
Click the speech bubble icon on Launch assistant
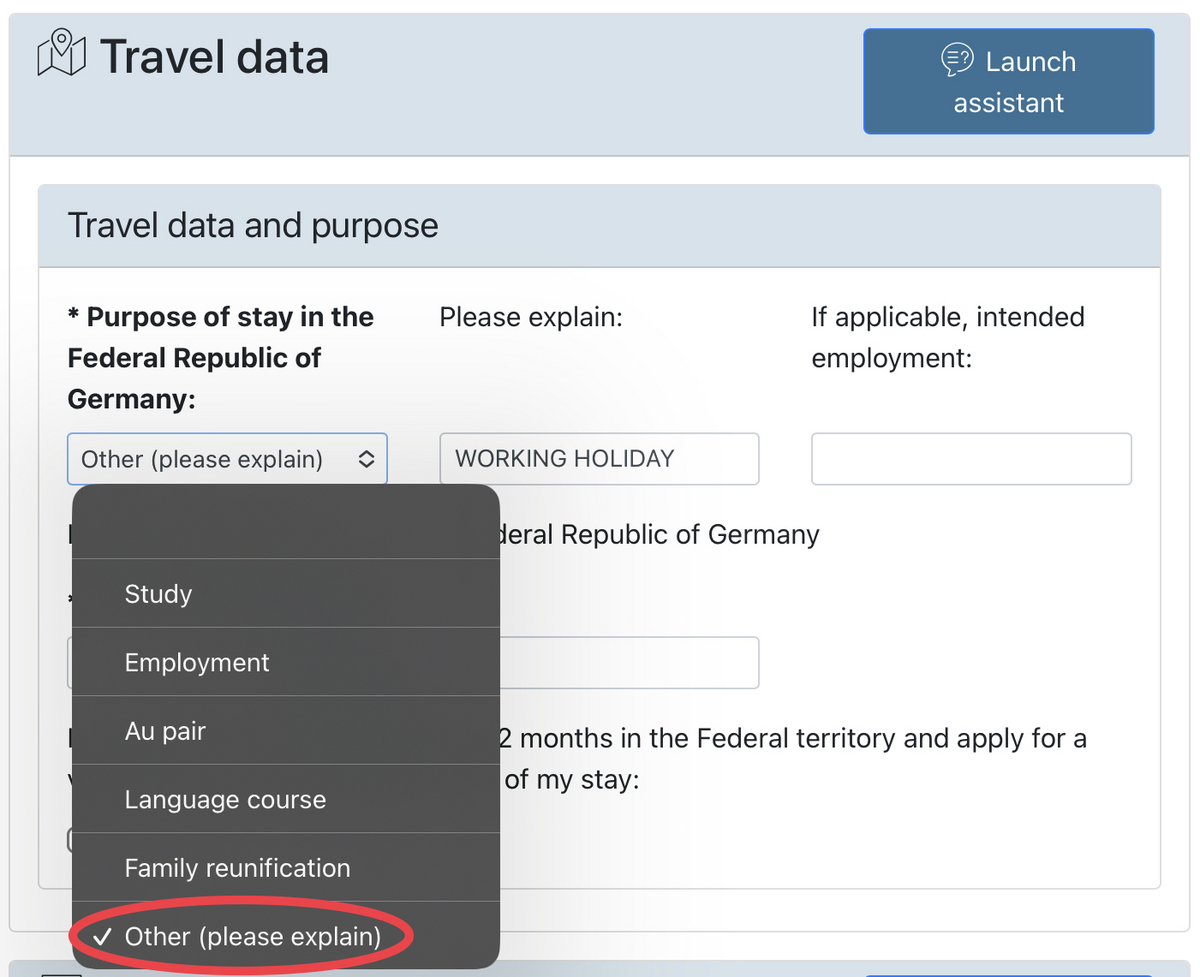pyautogui.click(x=957, y=61)
